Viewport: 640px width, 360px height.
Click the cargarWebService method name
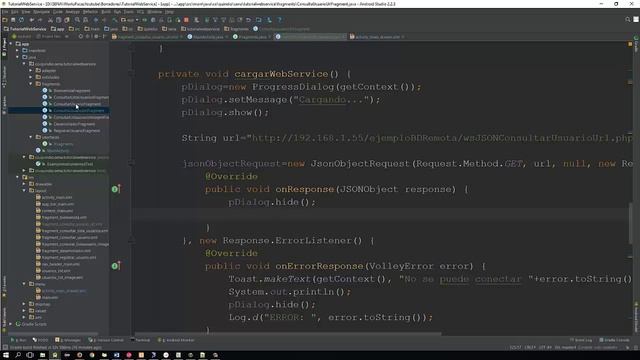click(281, 74)
